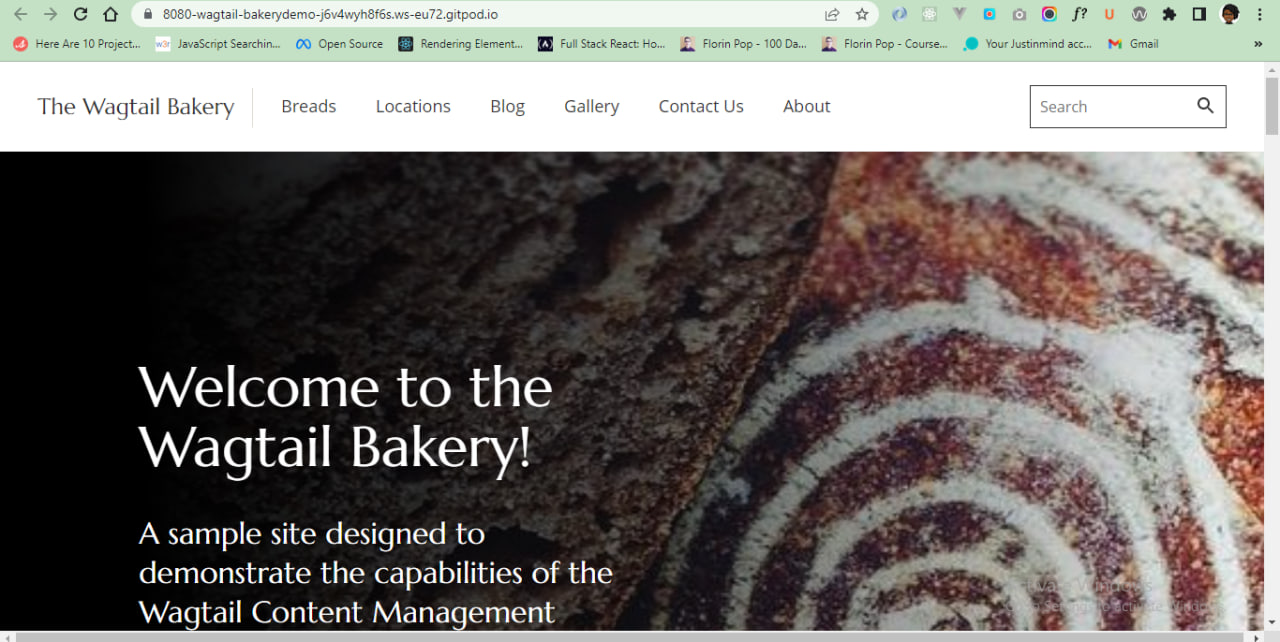Open the Here Are 10 Project bookmark
The image size is (1280, 642).
pos(76,44)
